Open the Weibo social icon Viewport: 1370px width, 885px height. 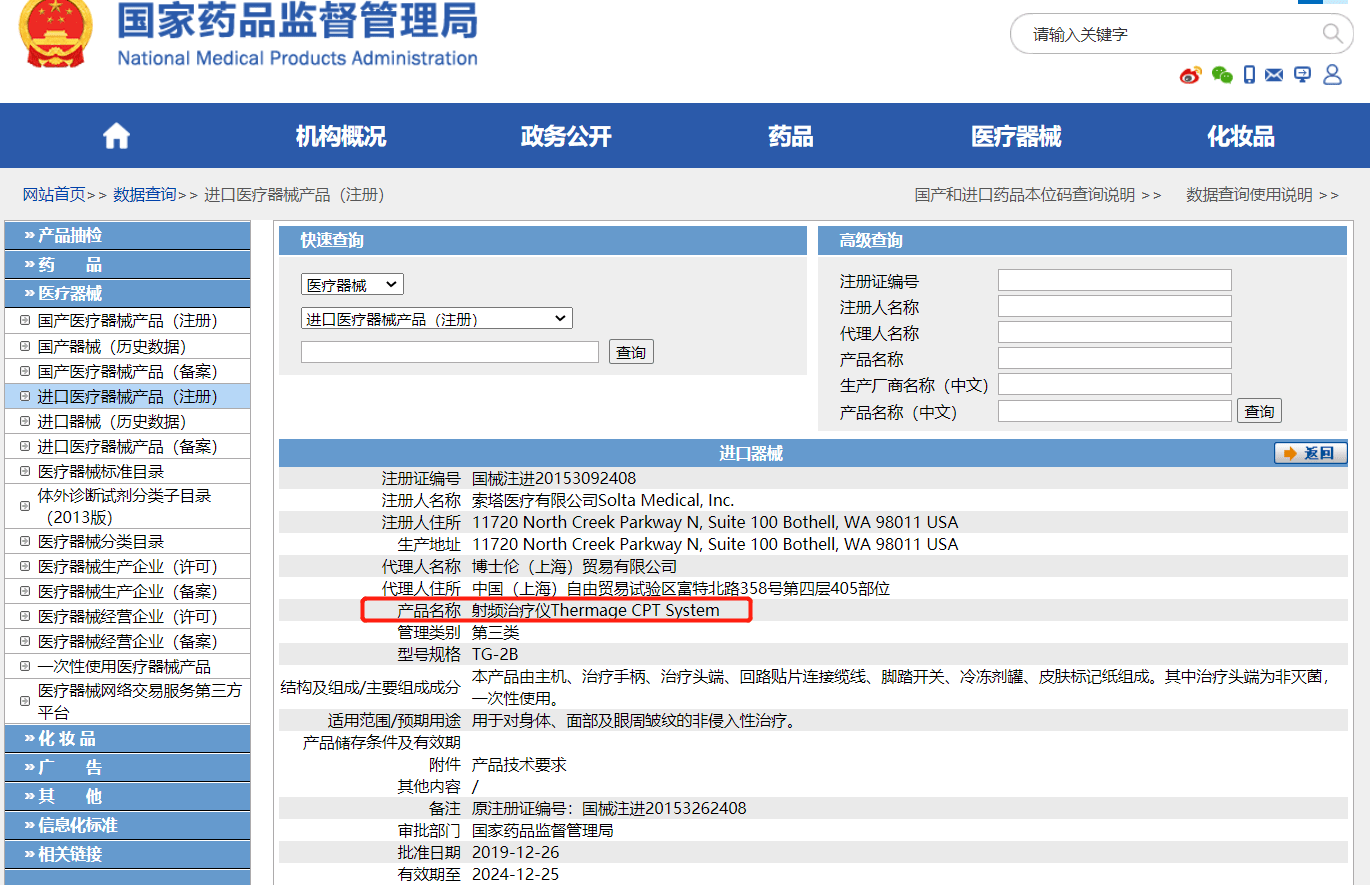[x=1190, y=75]
